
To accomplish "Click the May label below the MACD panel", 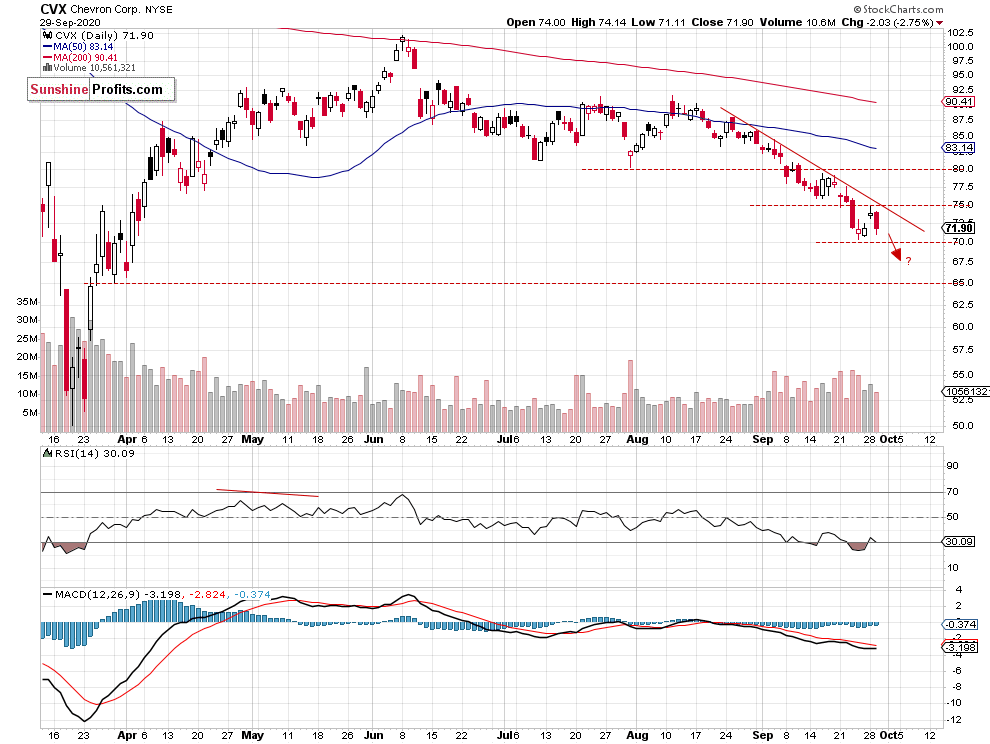I will [253, 735].
